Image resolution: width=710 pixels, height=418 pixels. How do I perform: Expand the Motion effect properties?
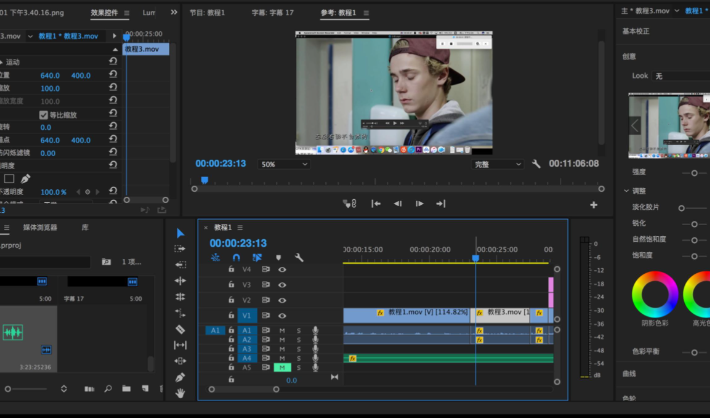pyautogui.click(x=2, y=62)
